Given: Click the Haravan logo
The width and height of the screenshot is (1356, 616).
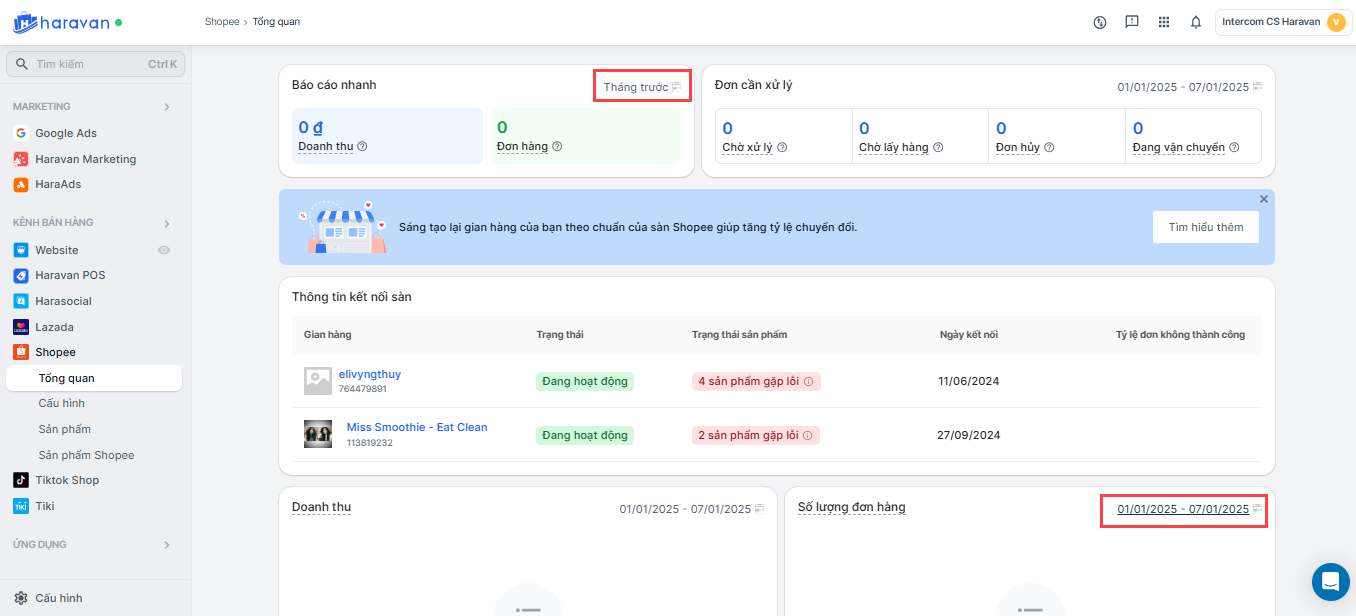Looking at the screenshot, I should 62,21.
